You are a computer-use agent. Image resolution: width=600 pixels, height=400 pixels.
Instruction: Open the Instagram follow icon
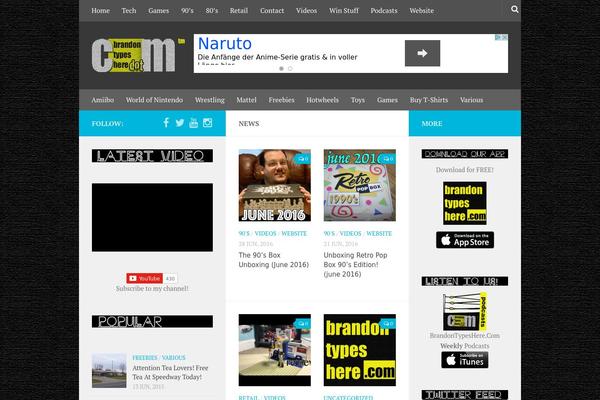point(207,122)
